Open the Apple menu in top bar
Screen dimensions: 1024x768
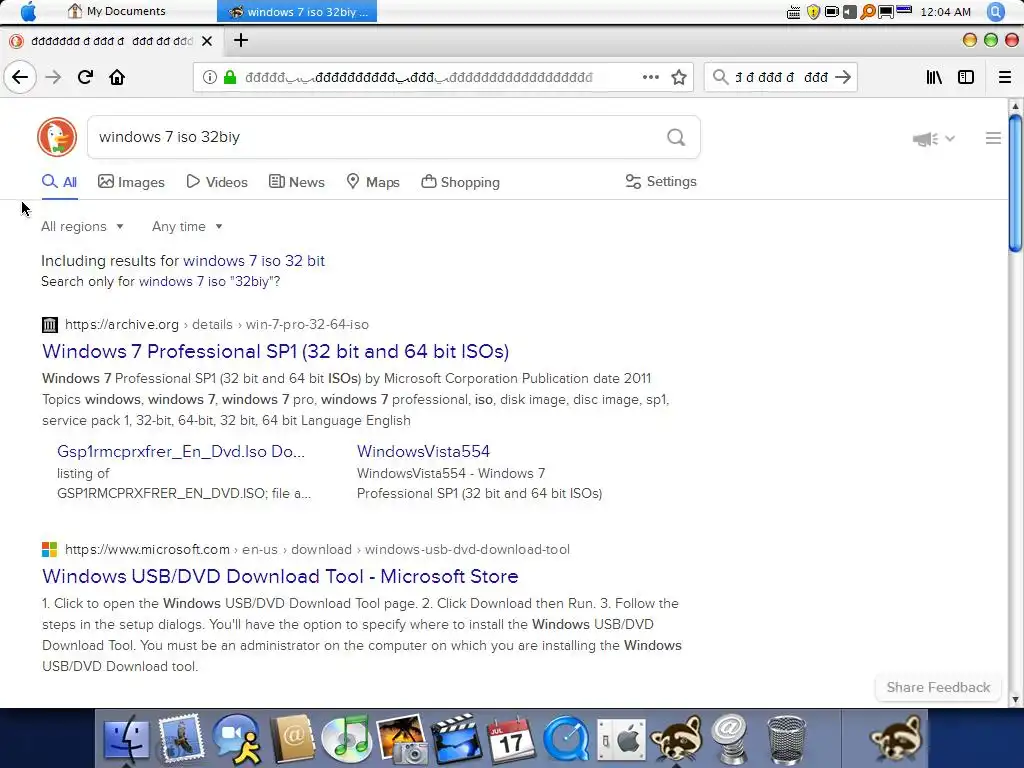click(29, 12)
